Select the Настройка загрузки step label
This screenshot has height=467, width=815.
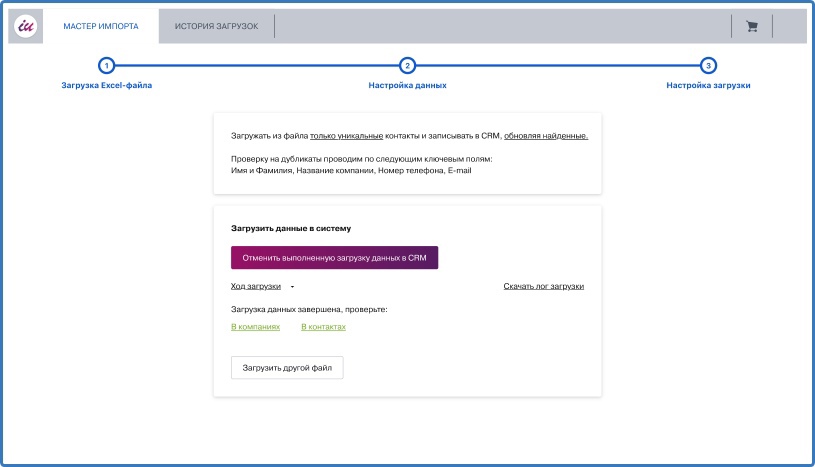(x=708, y=85)
